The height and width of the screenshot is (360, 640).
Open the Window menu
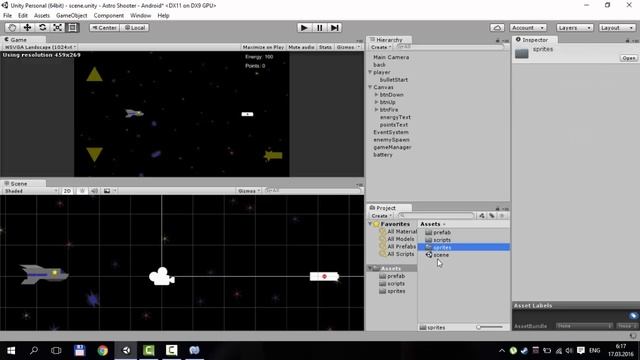140,16
